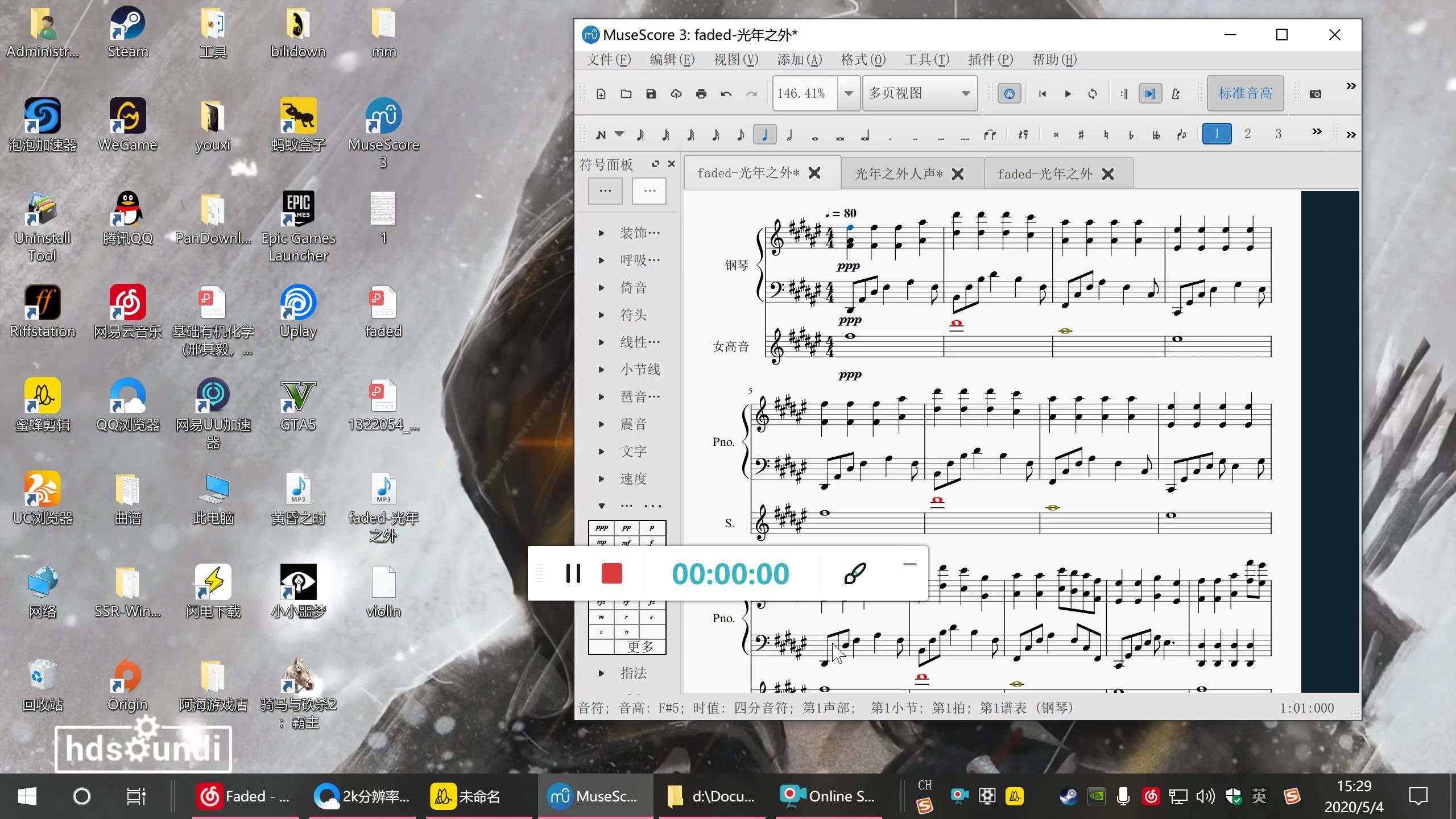The image size is (1456, 819).
Task: Click the open file folder icon in MuseScore
Action: click(x=626, y=94)
